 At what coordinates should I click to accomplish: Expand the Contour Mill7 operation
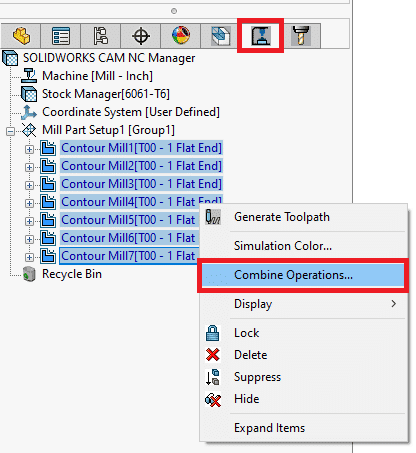(x=29, y=257)
